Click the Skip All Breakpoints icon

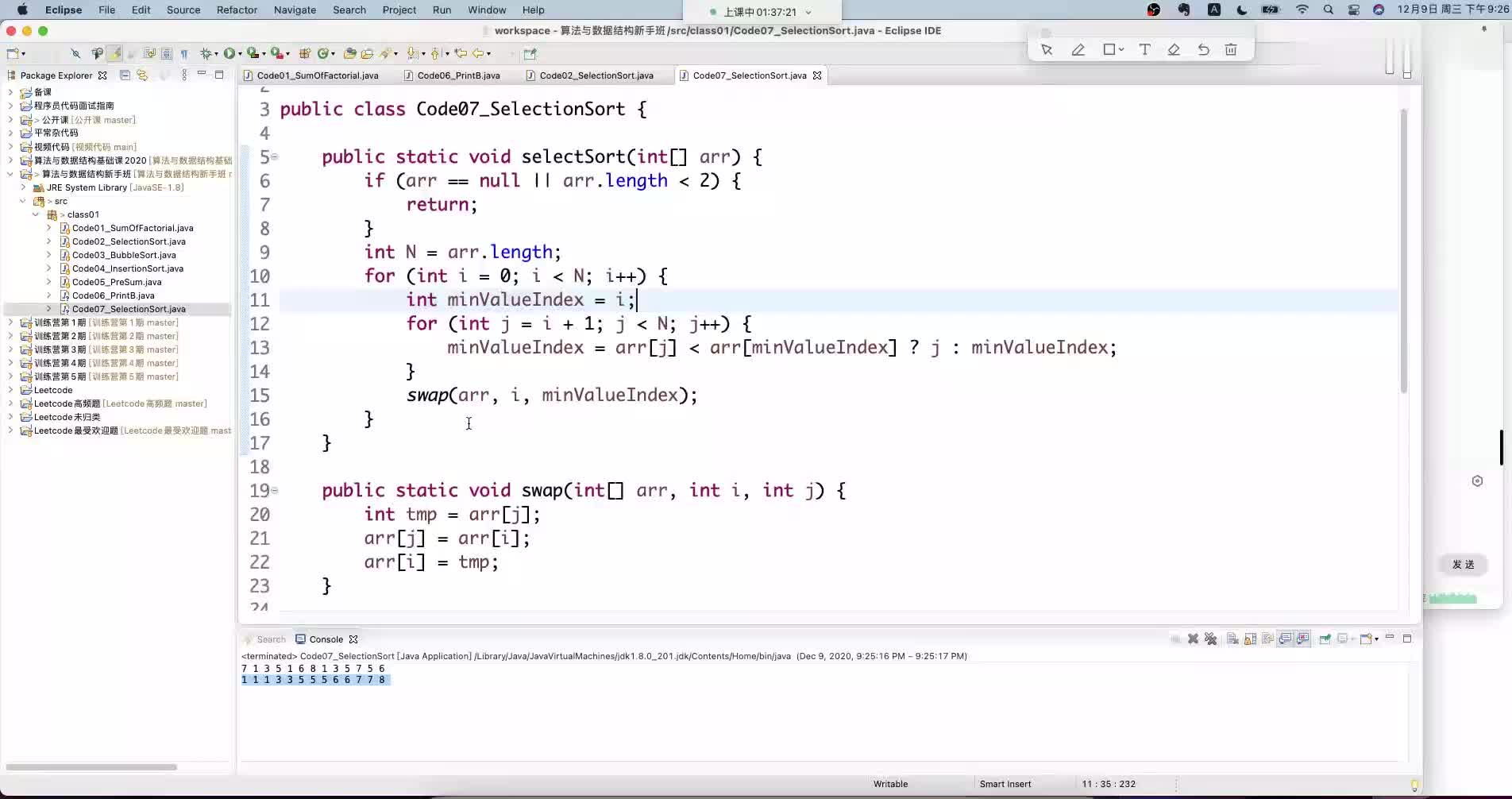pos(75,53)
